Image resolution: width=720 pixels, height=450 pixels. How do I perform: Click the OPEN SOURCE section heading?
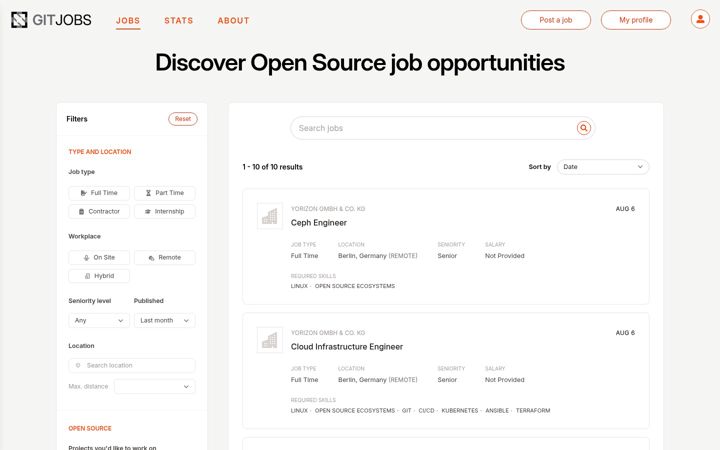click(90, 428)
